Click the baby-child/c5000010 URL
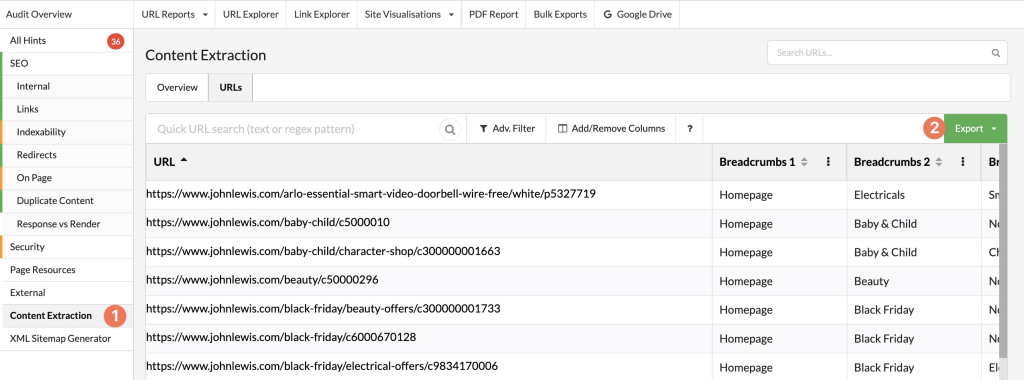Image resolution: width=1024 pixels, height=380 pixels. click(268, 223)
